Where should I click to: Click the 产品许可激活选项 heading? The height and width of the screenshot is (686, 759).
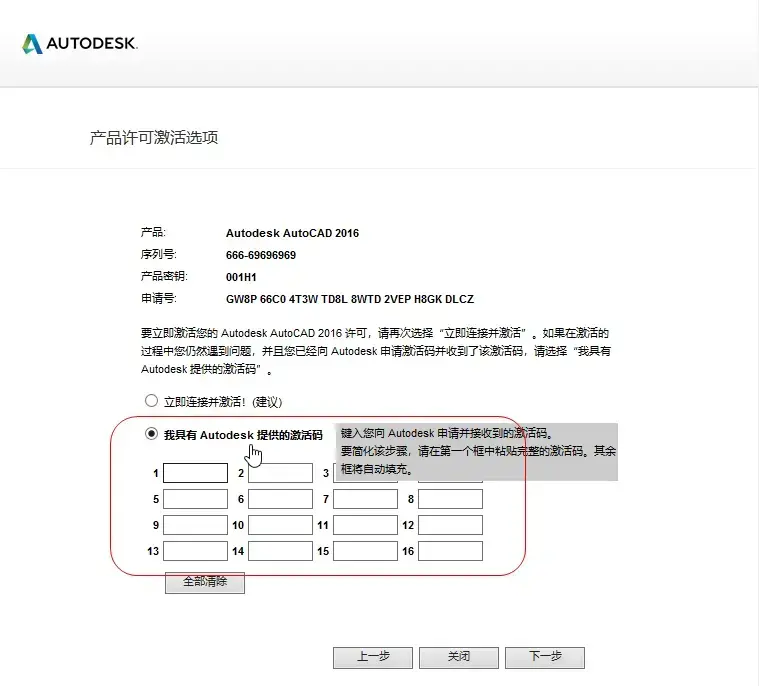click(x=154, y=138)
